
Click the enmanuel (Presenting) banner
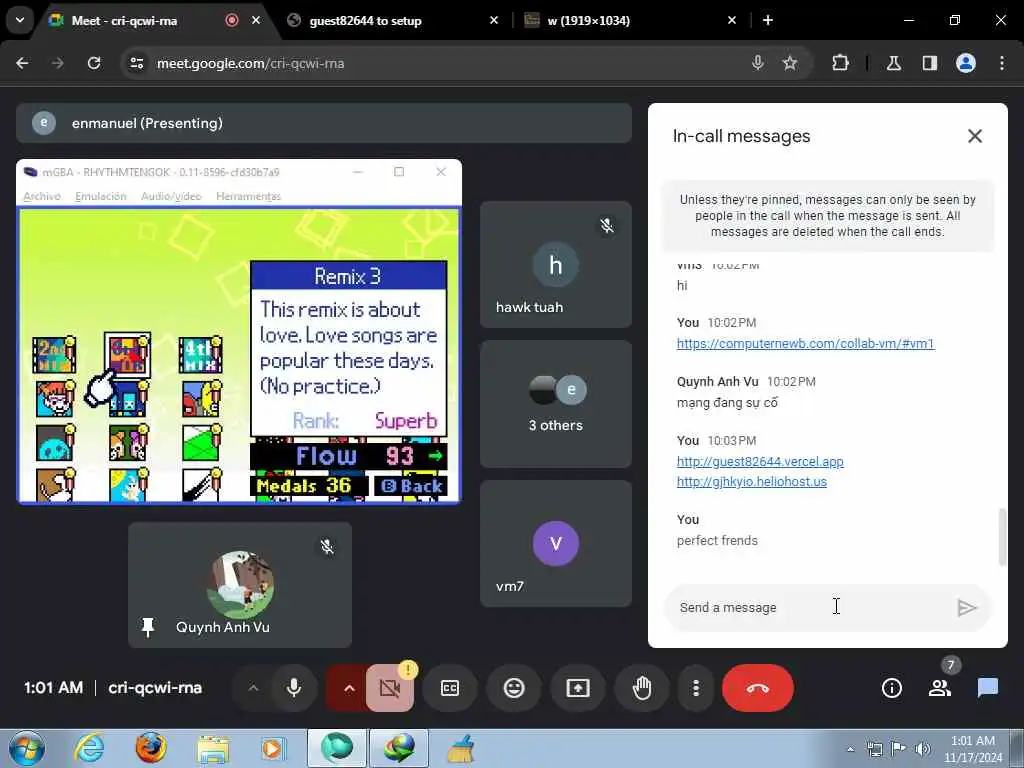(x=324, y=123)
